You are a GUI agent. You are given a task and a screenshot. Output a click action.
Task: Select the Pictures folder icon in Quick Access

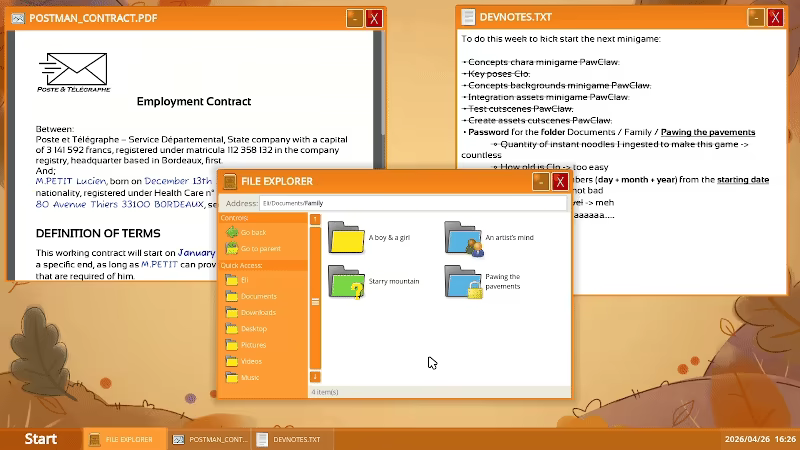(x=232, y=345)
